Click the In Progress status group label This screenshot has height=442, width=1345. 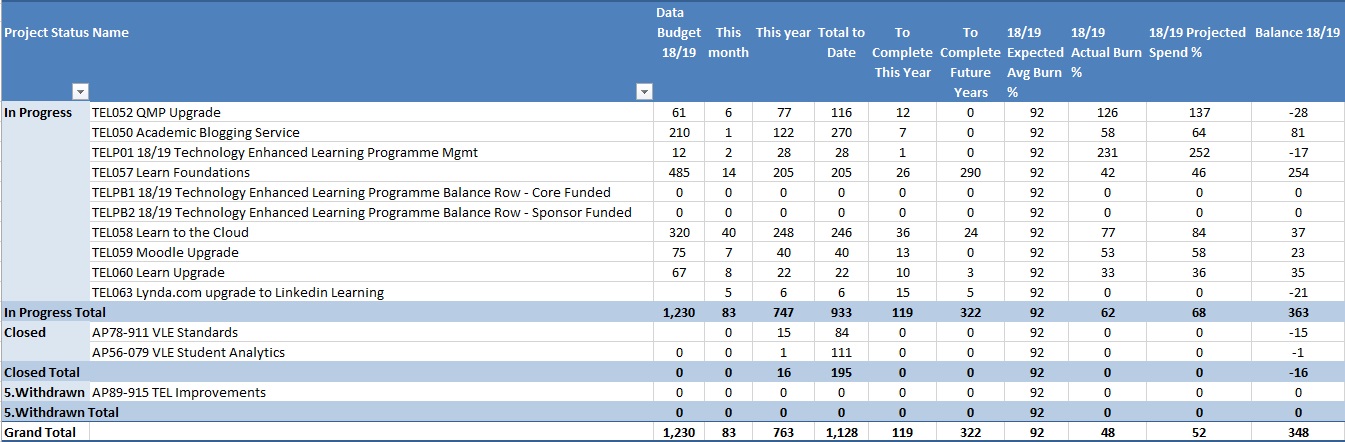tap(38, 112)
